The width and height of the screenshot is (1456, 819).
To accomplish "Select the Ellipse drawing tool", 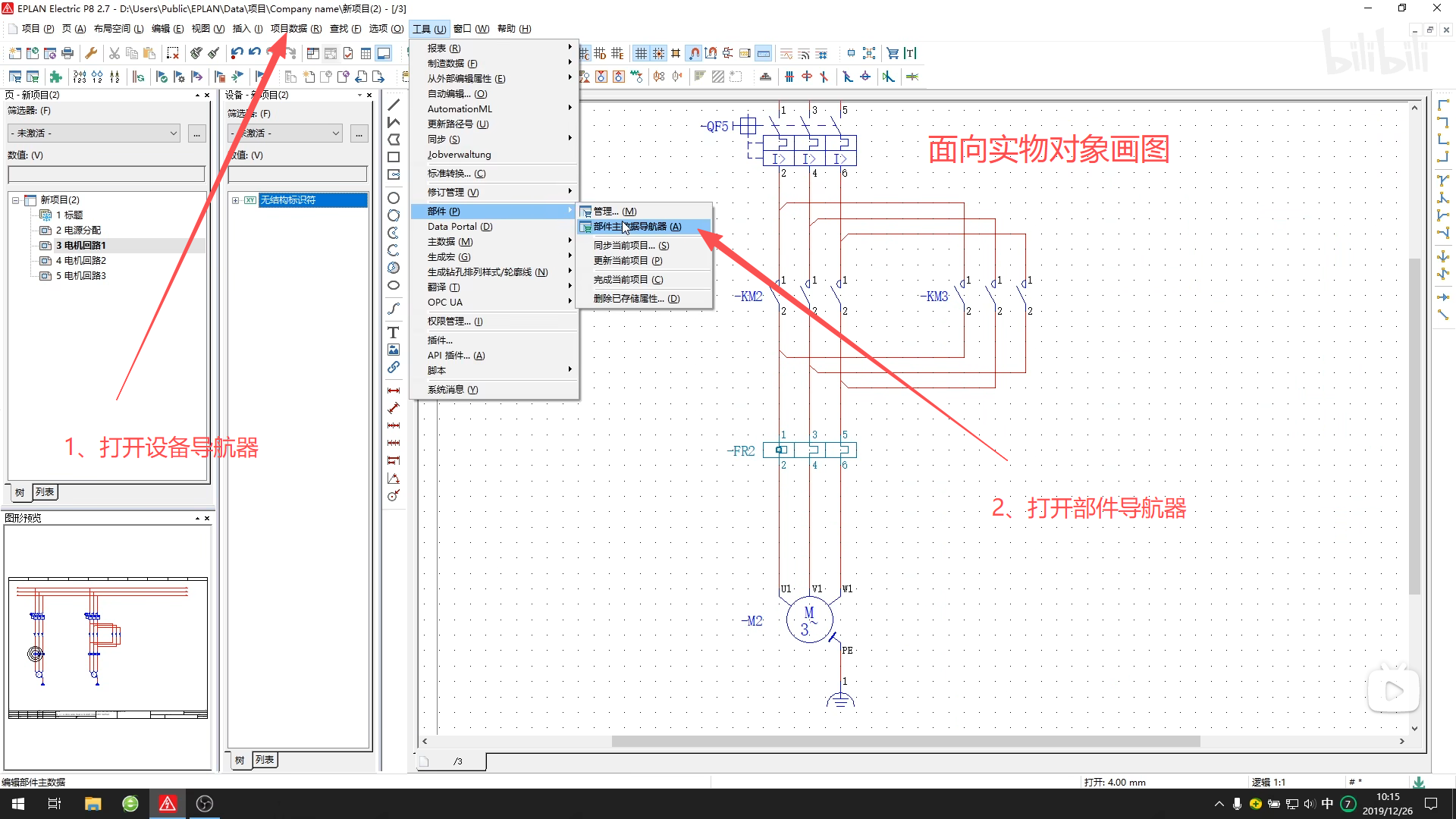I will coord(393,285).
